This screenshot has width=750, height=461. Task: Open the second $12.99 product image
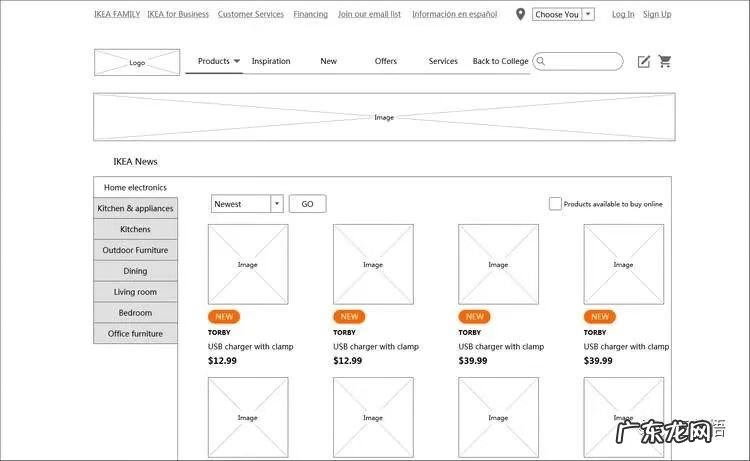tap(373, 264)
